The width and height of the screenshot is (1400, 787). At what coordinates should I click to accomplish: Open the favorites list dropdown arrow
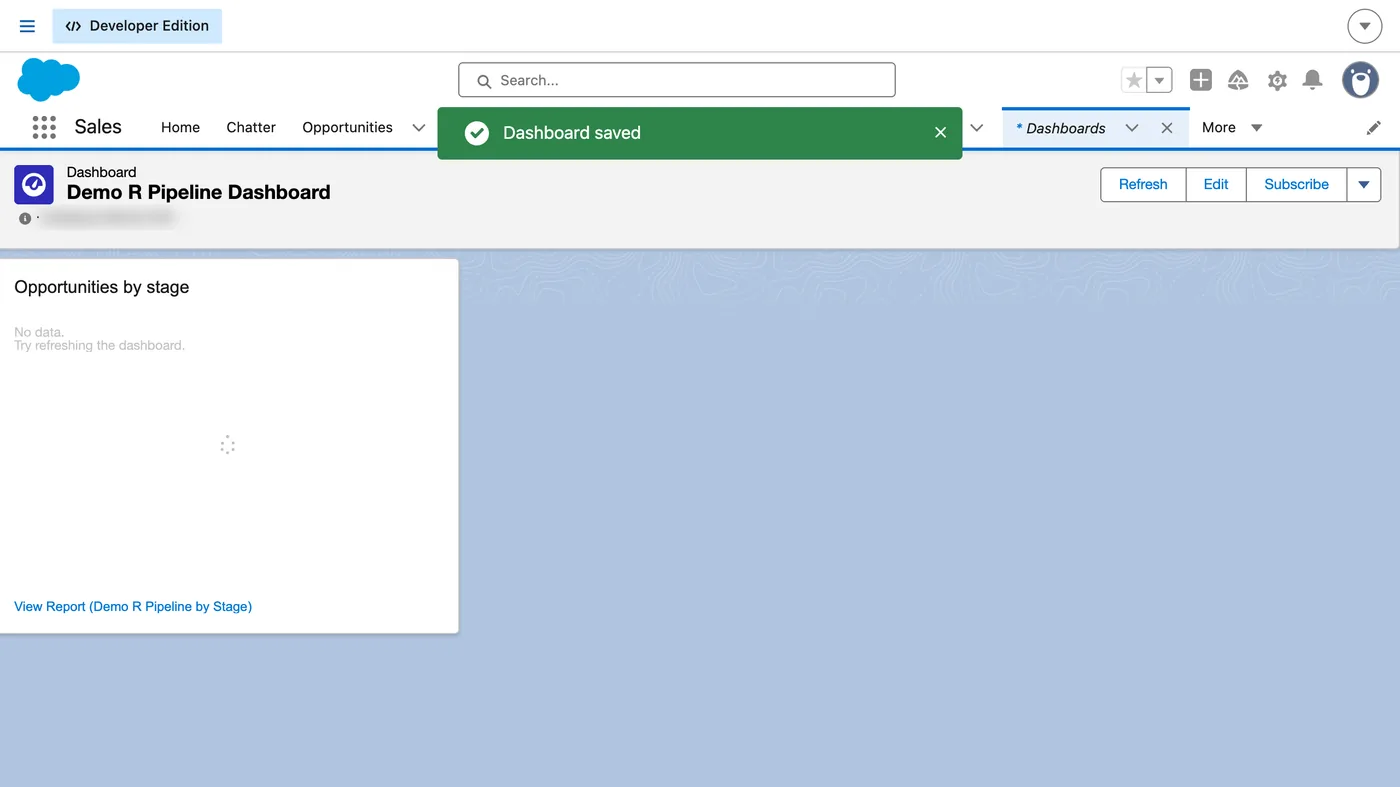1159,80
